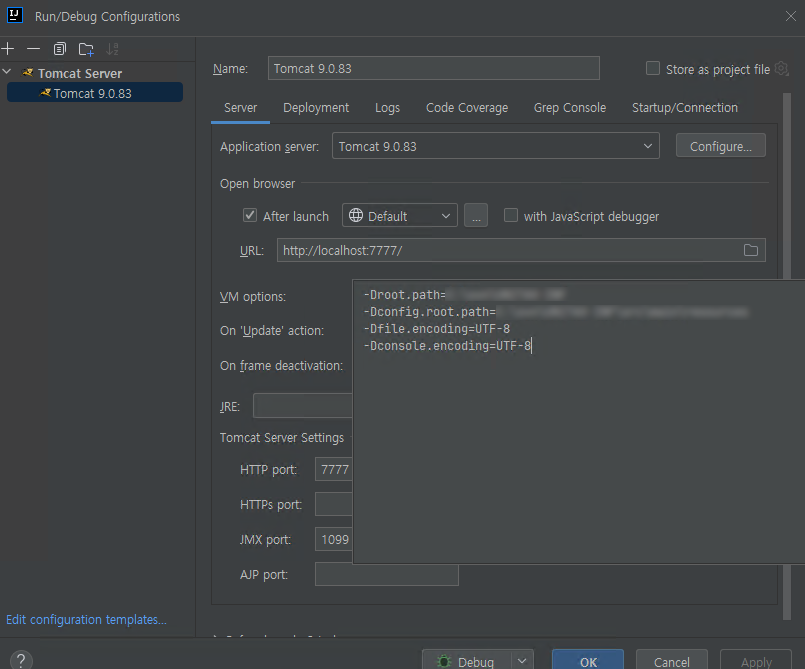Select Tomcat 9.0.83 in the tree
Screen dimensions: 805x669
[94, 93]
